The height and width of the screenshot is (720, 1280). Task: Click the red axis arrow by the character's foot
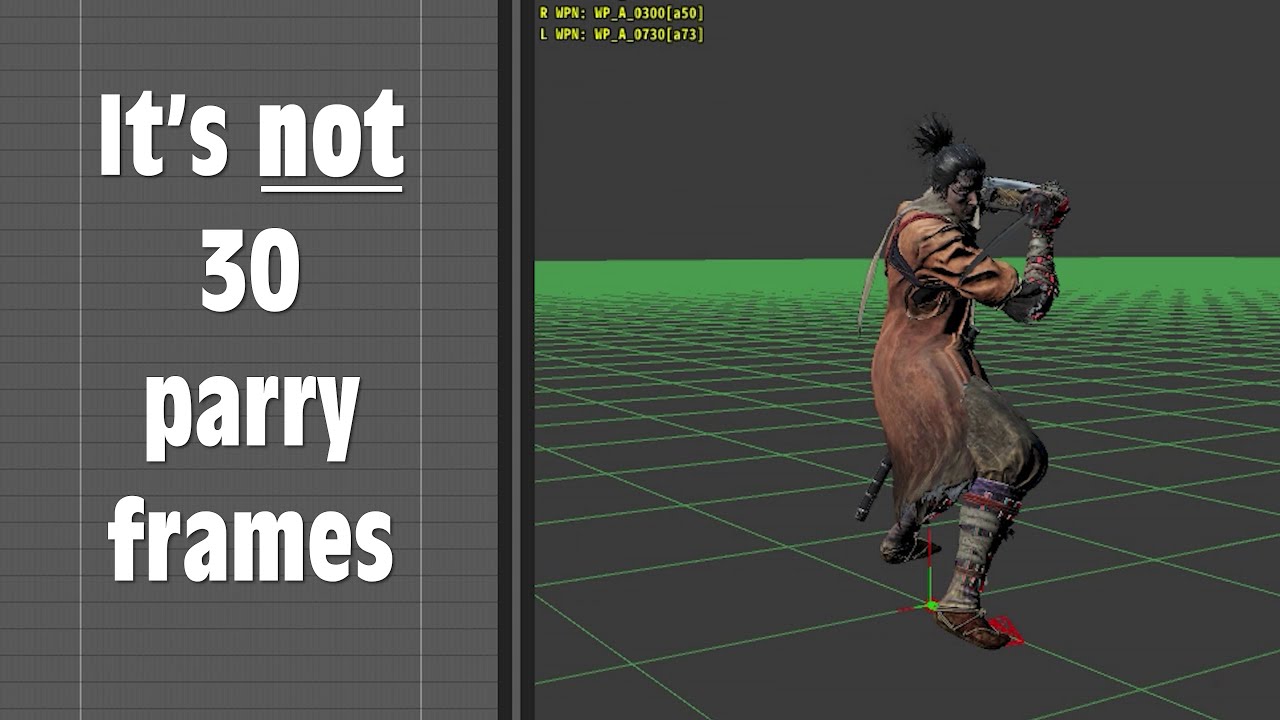[x=1006, y=633]
